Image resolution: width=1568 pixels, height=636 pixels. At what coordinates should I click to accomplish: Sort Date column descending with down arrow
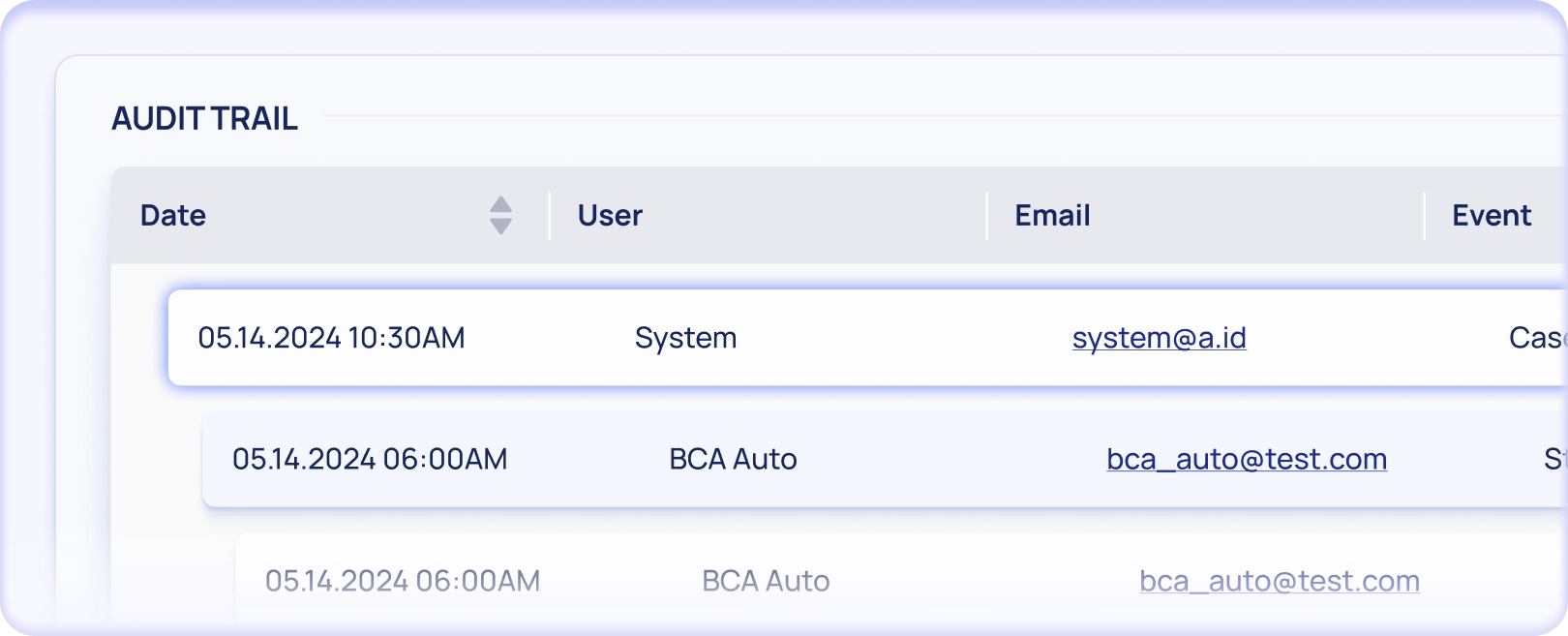pyautogui.click(x=500, y=227)
